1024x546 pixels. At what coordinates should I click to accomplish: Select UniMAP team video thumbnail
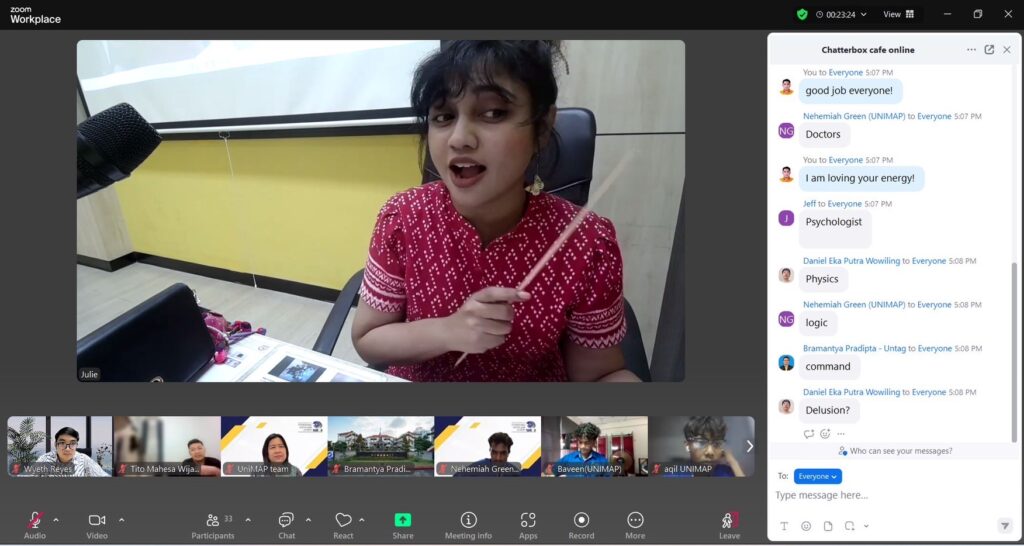(274, 446)
